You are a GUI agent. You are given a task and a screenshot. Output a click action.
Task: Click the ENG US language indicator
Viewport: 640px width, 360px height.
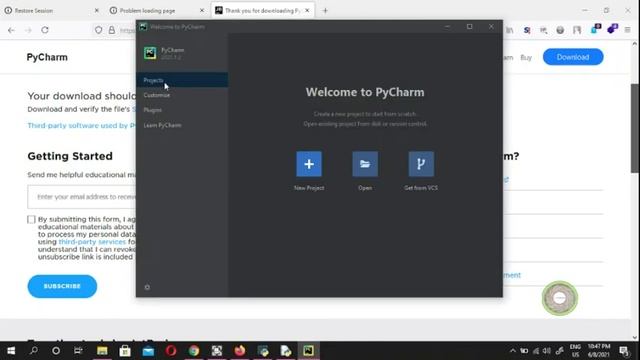click(576, 351)
